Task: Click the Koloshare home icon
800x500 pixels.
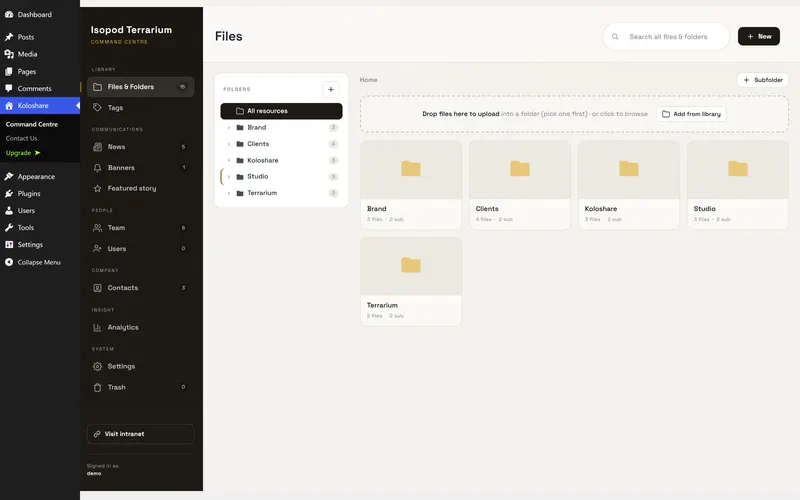Action: [9, 106]
